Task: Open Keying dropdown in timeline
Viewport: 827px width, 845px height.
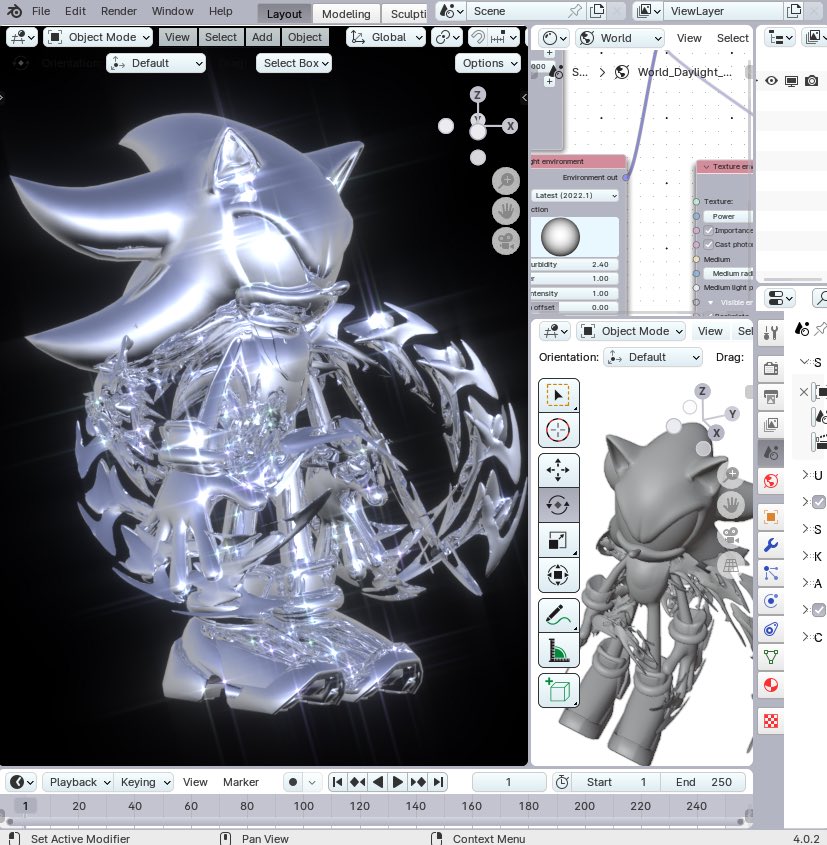Action: click(144, 782)
